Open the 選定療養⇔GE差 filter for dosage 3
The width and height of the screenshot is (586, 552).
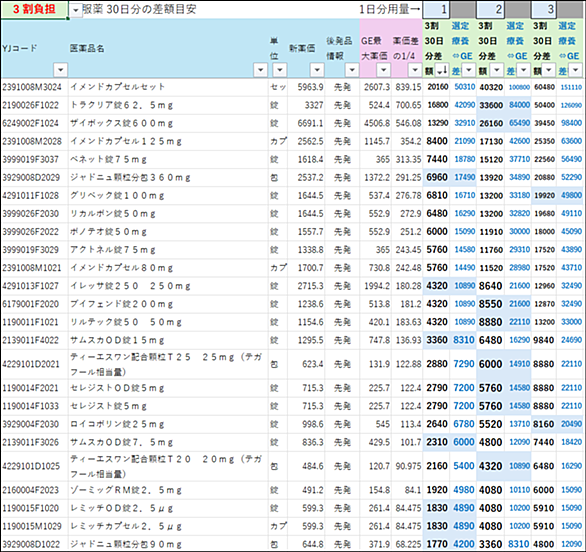click(576, 70)
